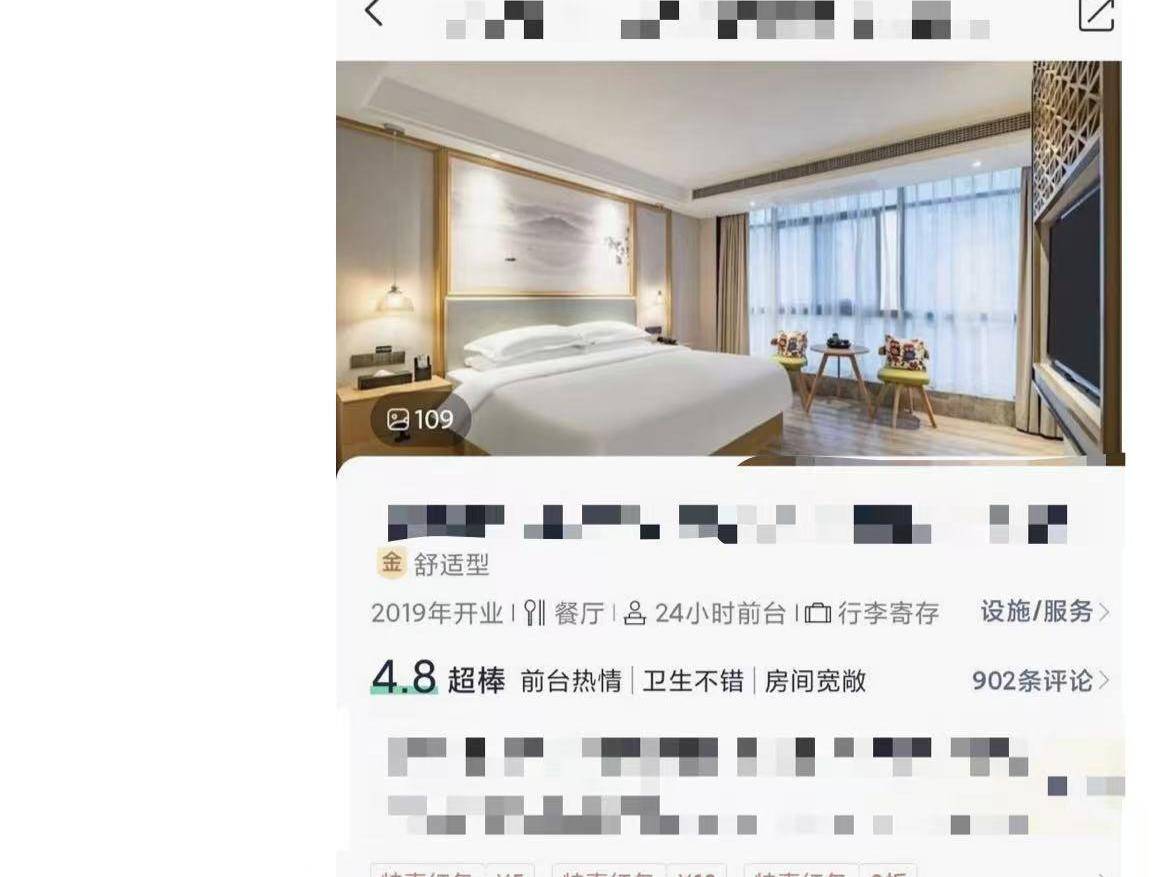The height and width of the screenshot is (877, 1170).
Task: Expand coupon row arrow at bottom right
Action: [x=1103, y=872]
